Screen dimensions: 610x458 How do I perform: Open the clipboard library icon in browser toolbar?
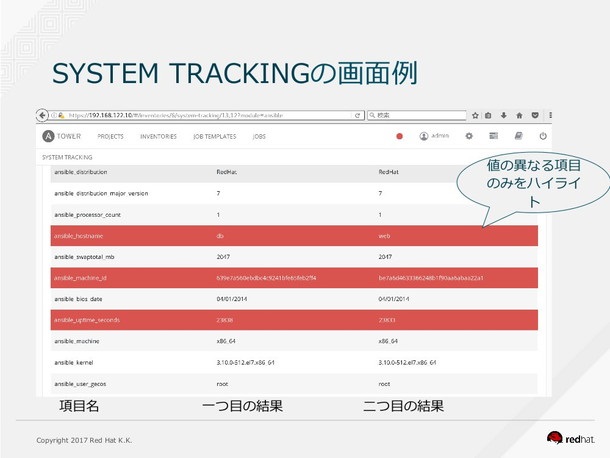pyautogui.click(x=488, y=115)
